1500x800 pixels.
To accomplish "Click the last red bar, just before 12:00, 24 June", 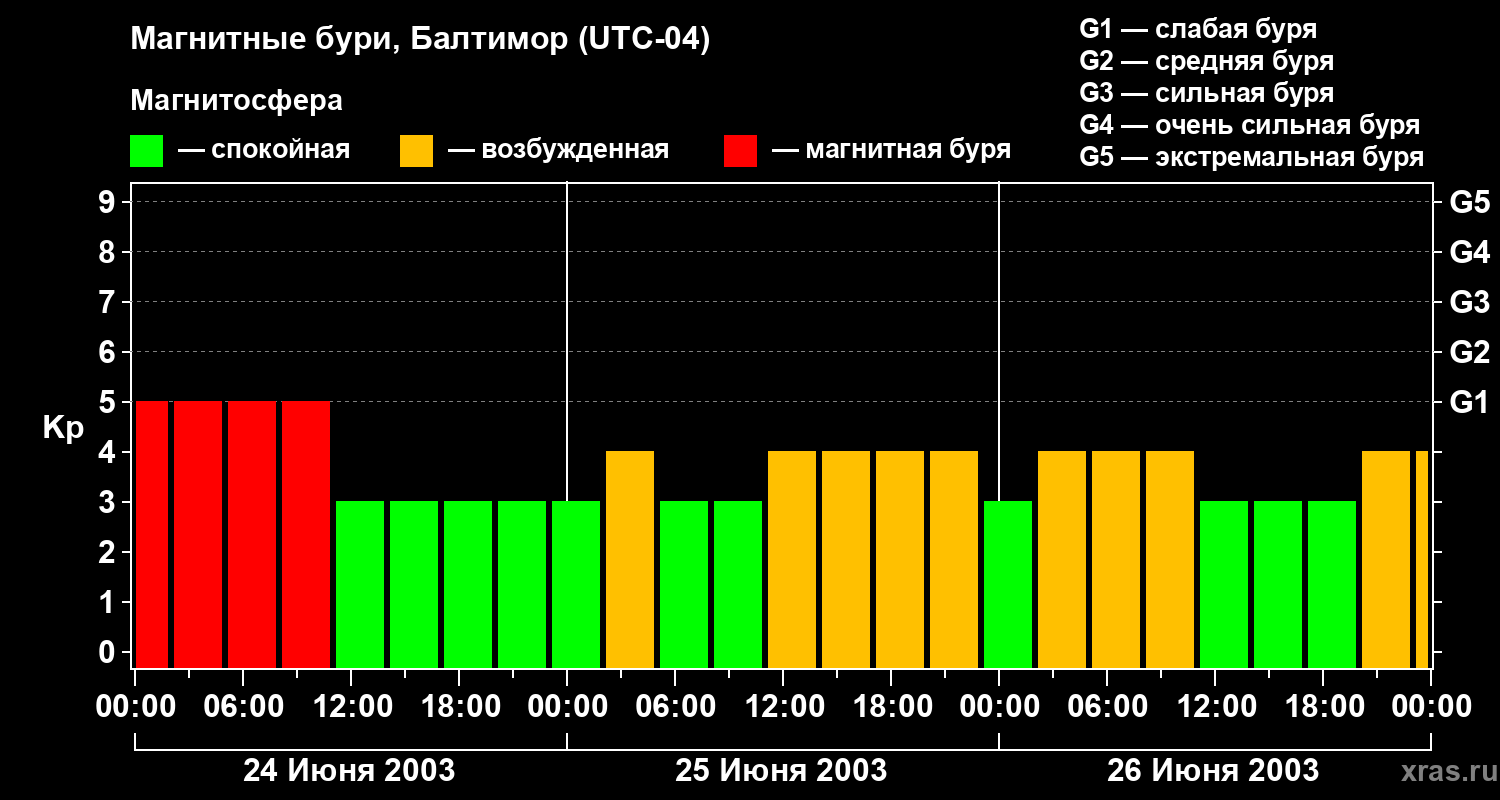I will [x=306, y=534].
